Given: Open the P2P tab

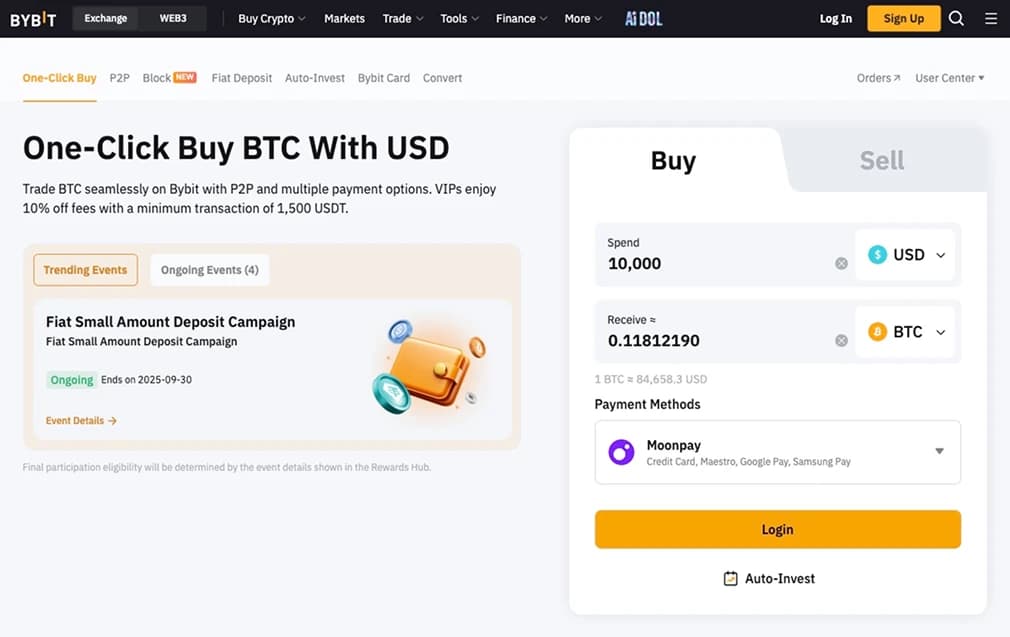Looking at the screenshot, I should 119,77.
